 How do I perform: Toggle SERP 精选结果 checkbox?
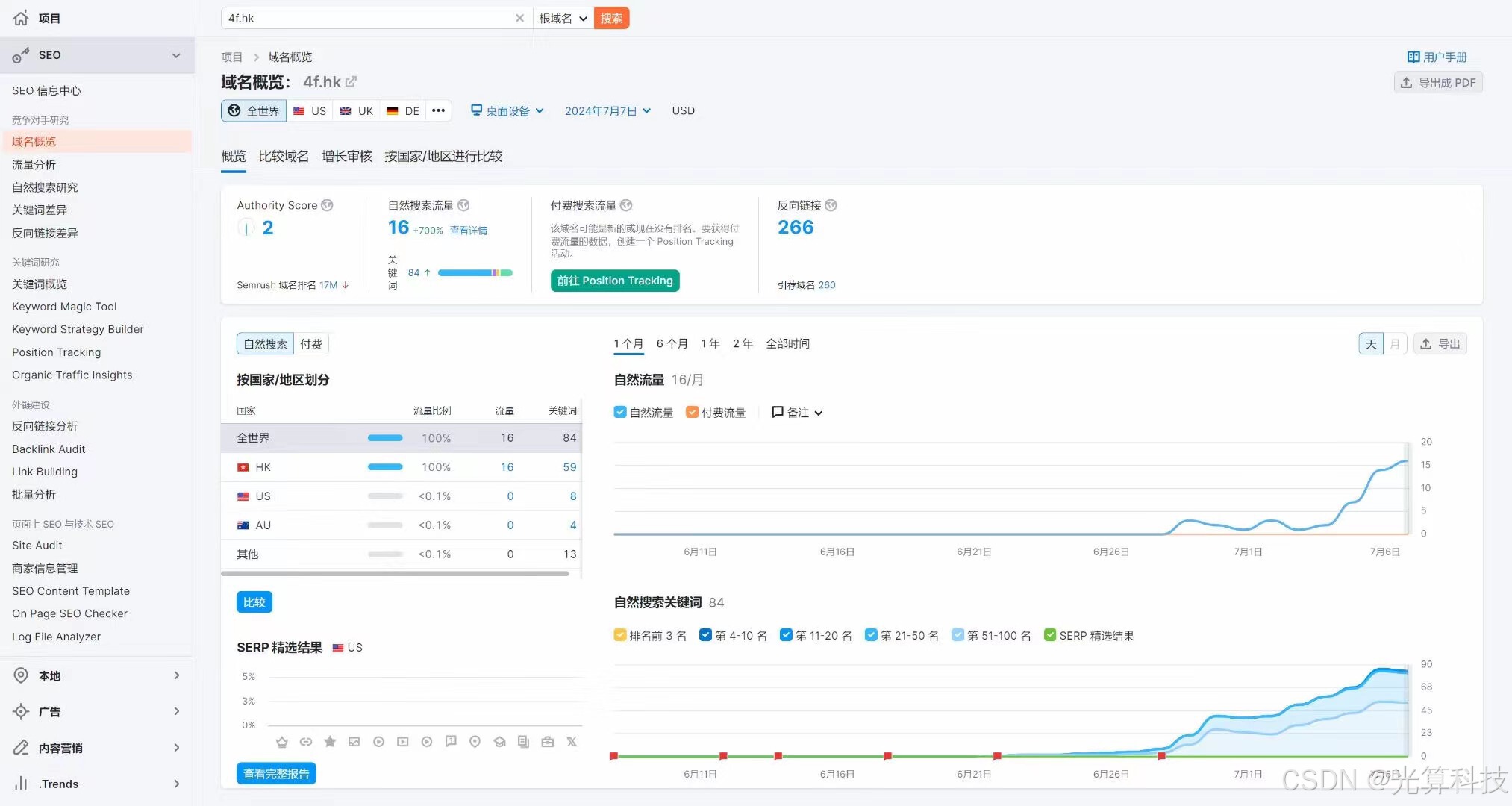[x=1050, y=635]
